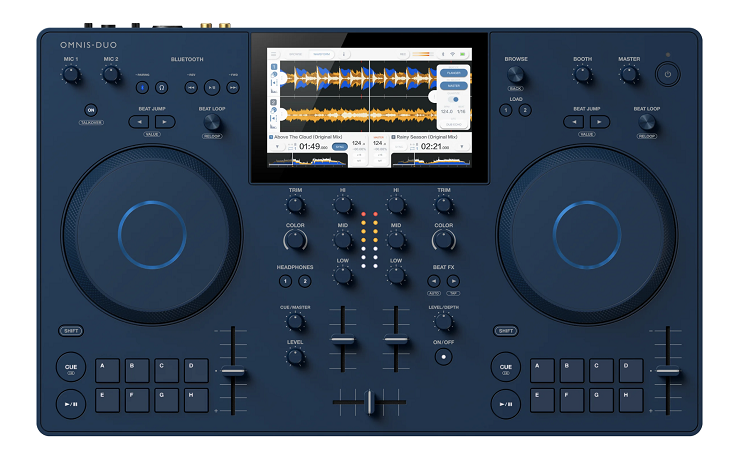Tap the Beat FX right arrow button
The width and height of the screenshot is (750, 463).
[453, 282]
